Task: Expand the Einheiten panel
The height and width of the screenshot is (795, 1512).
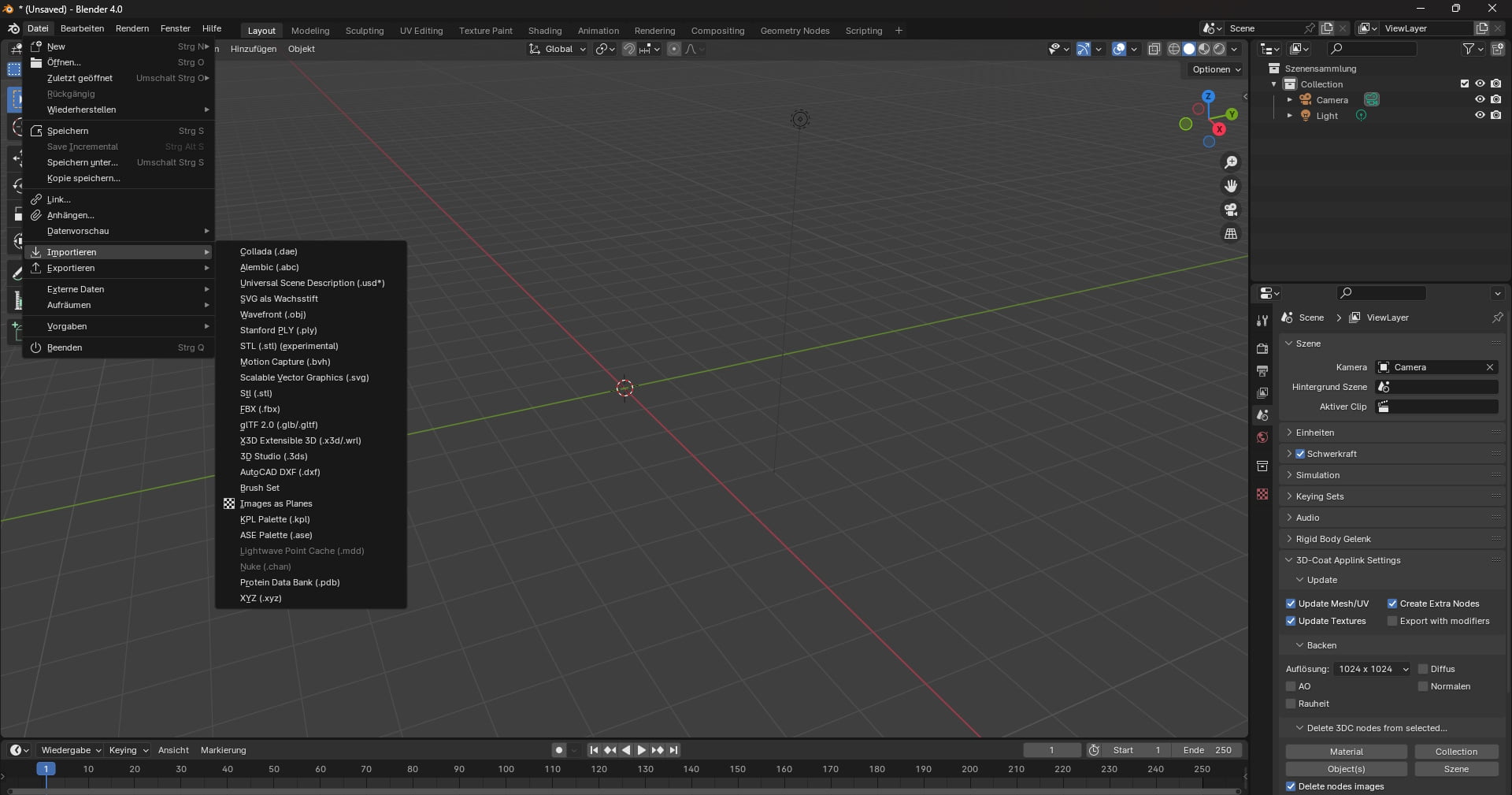Action: [x=1314, y=433]
